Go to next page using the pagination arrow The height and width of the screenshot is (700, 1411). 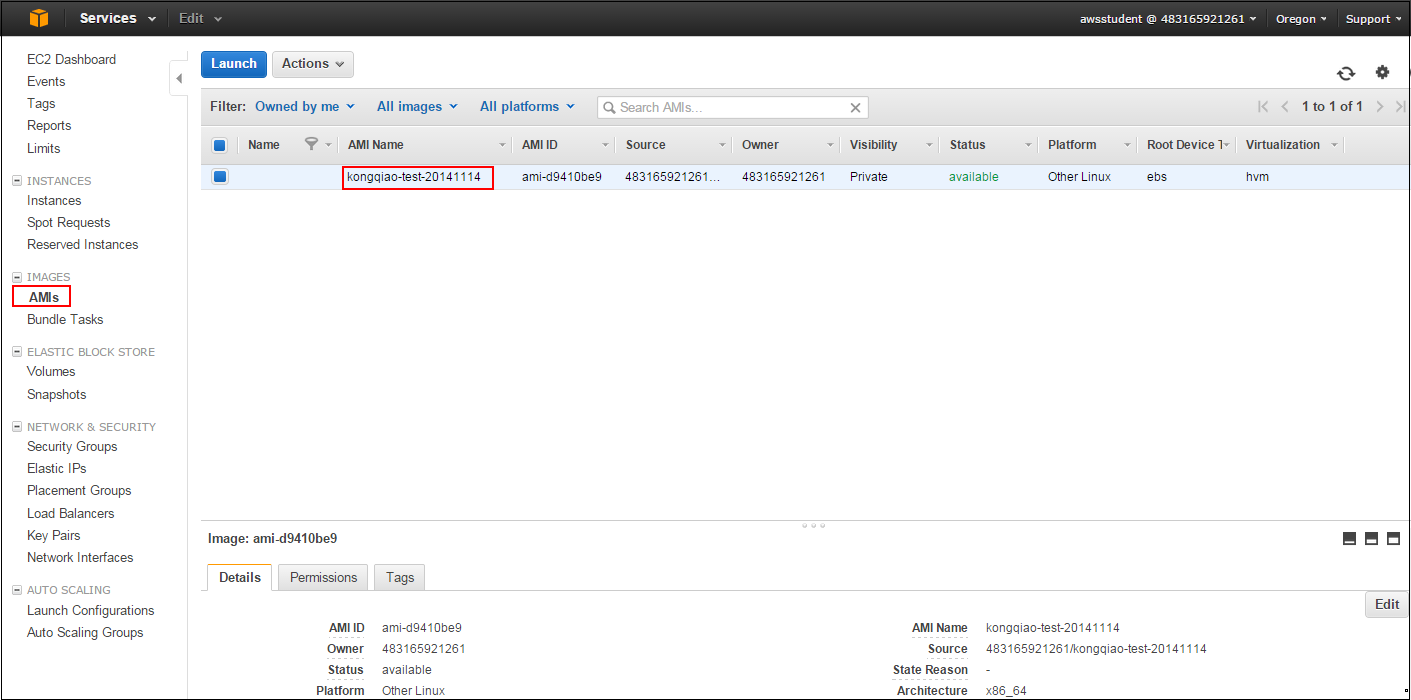1379,107
